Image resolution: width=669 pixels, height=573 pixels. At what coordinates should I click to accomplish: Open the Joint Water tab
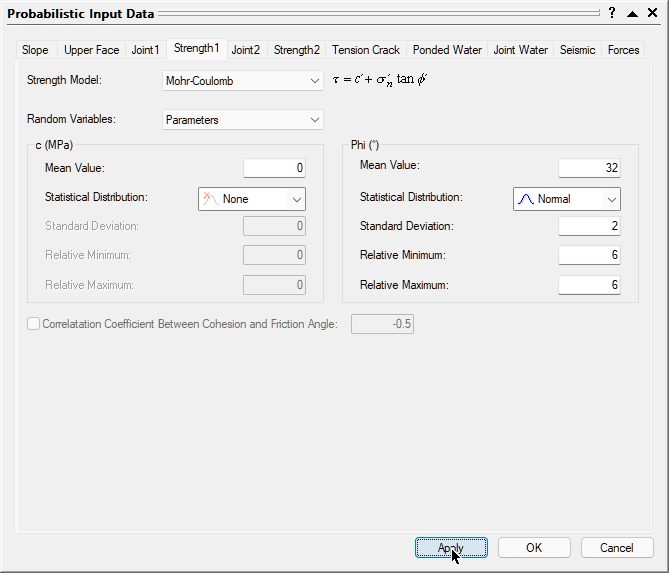pyautogui.click(x=521, y=50)
